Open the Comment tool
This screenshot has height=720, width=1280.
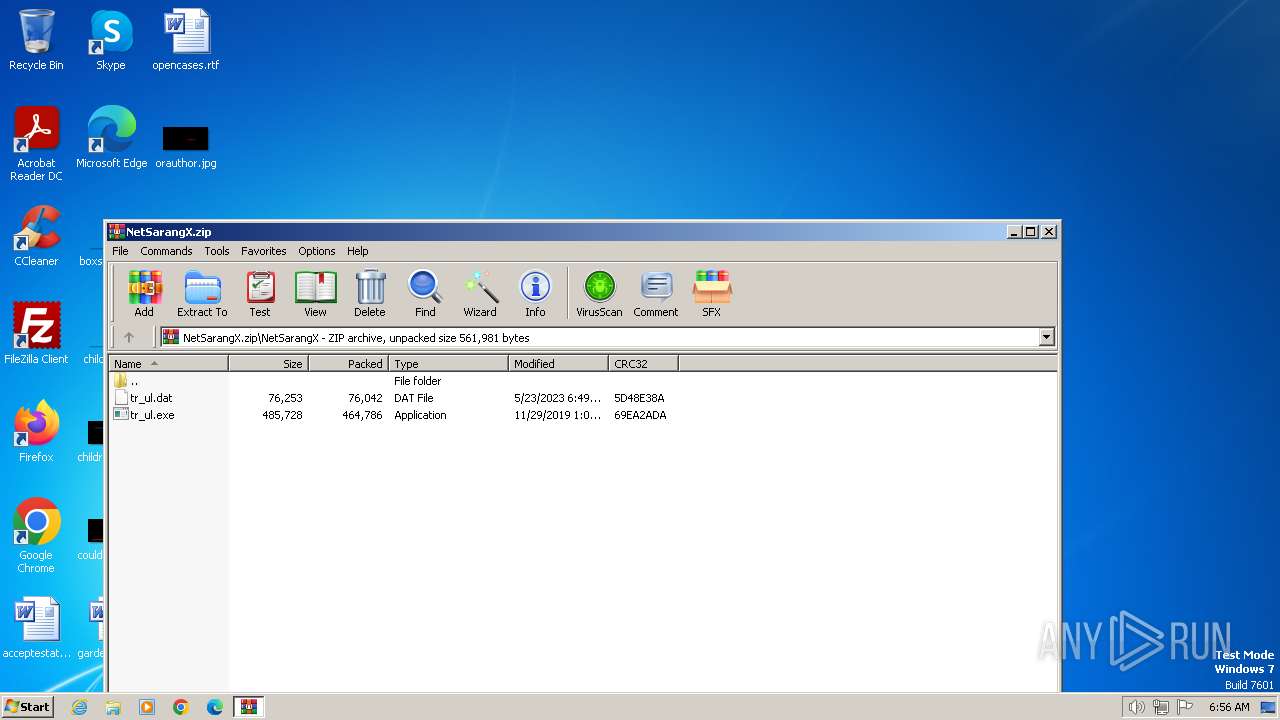656,293
